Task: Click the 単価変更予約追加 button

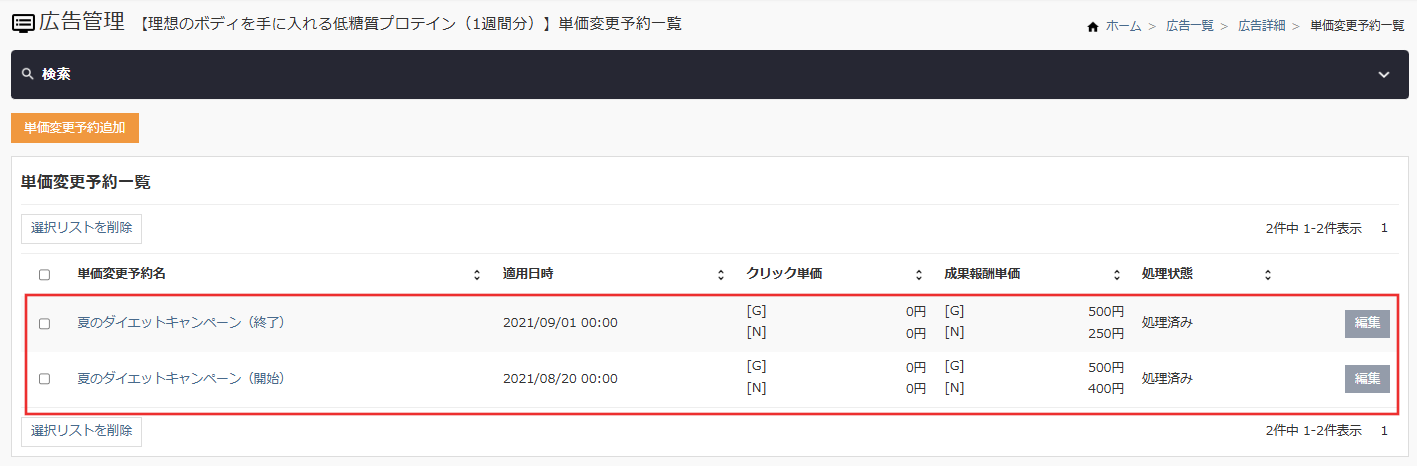Action: click(75, 128)
